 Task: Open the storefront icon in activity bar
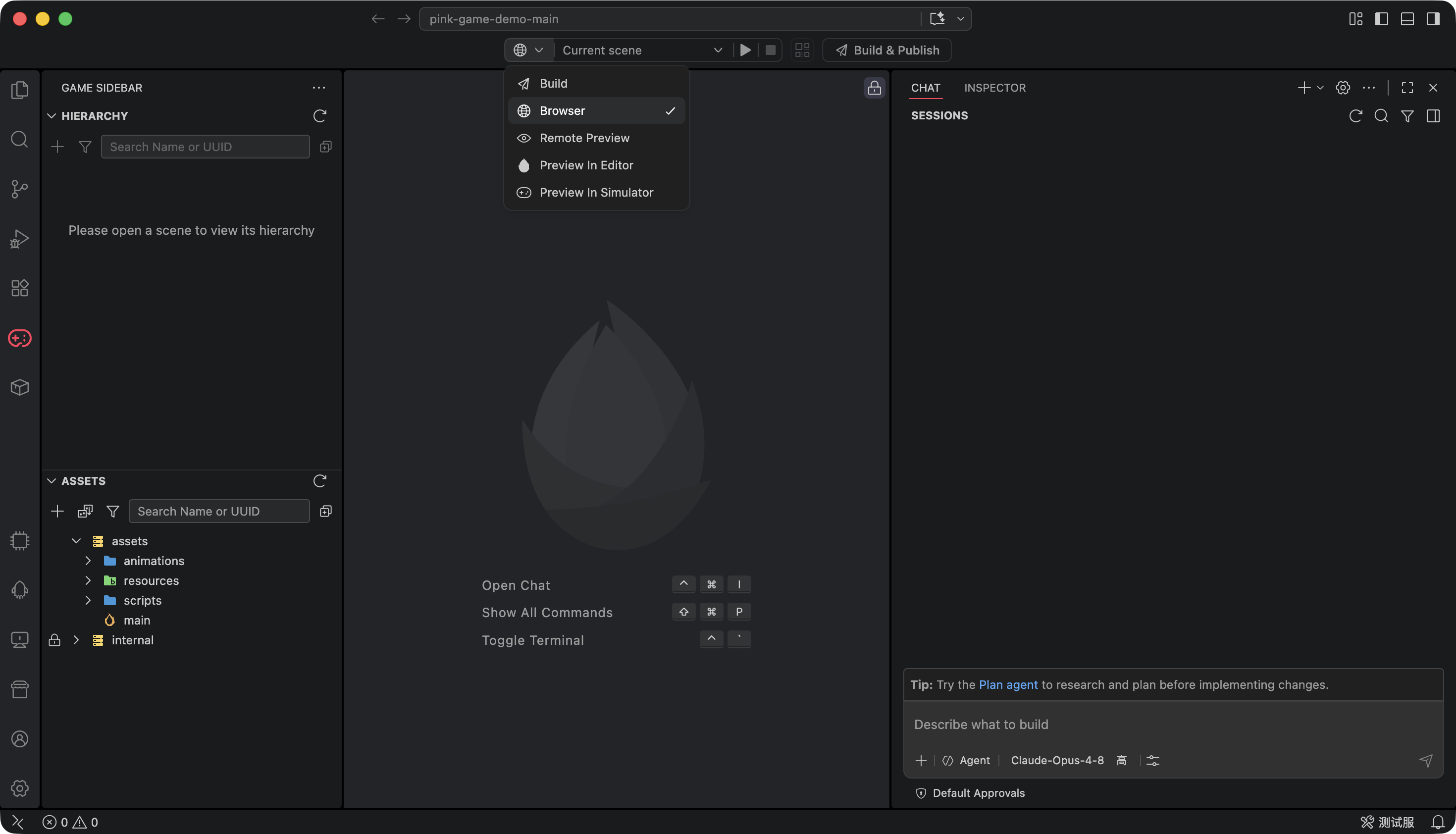click(x=19, y=689)
